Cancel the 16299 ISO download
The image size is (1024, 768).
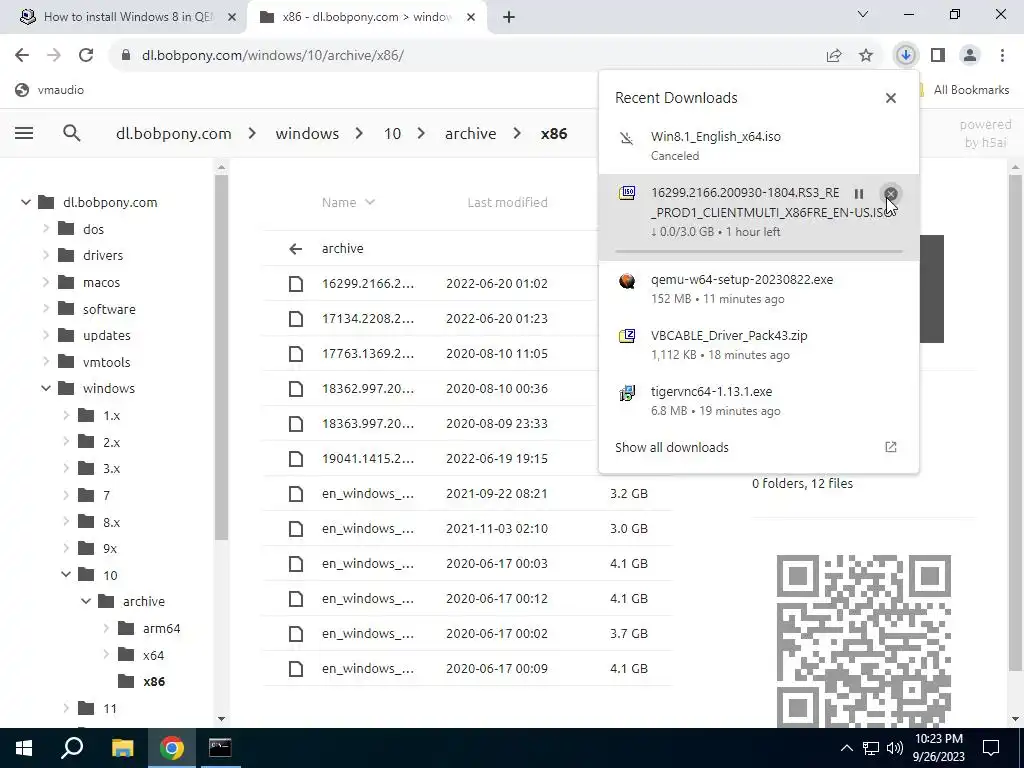pyautogui.click(x=890, y=194)
